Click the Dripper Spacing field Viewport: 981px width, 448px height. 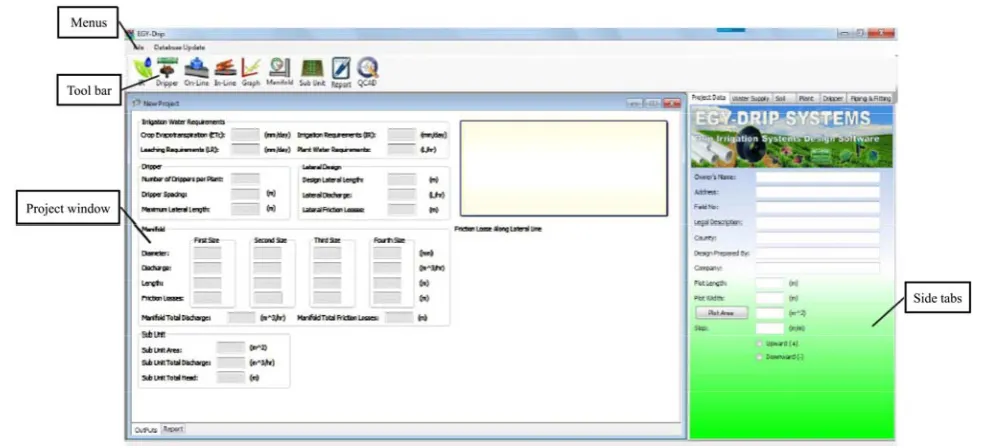tap(245, 194)
